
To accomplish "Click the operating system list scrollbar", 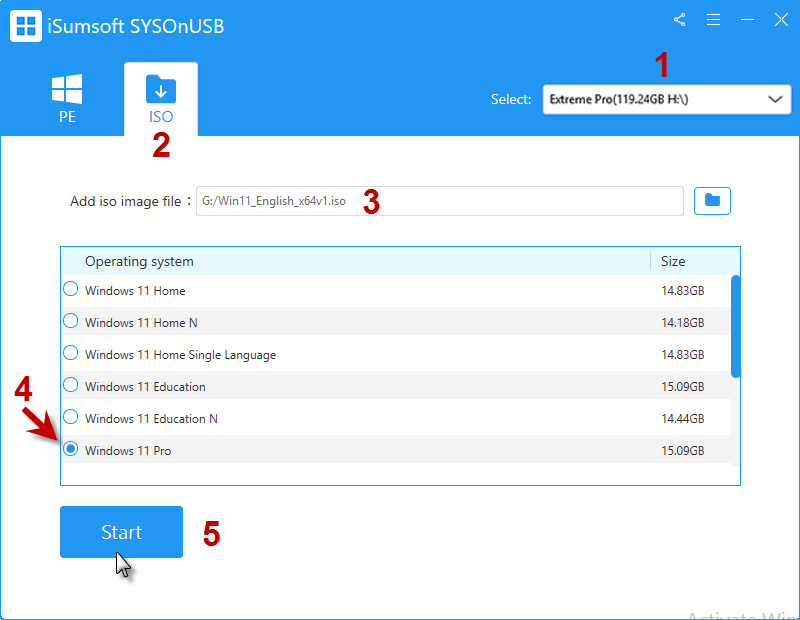I will 735,327.
